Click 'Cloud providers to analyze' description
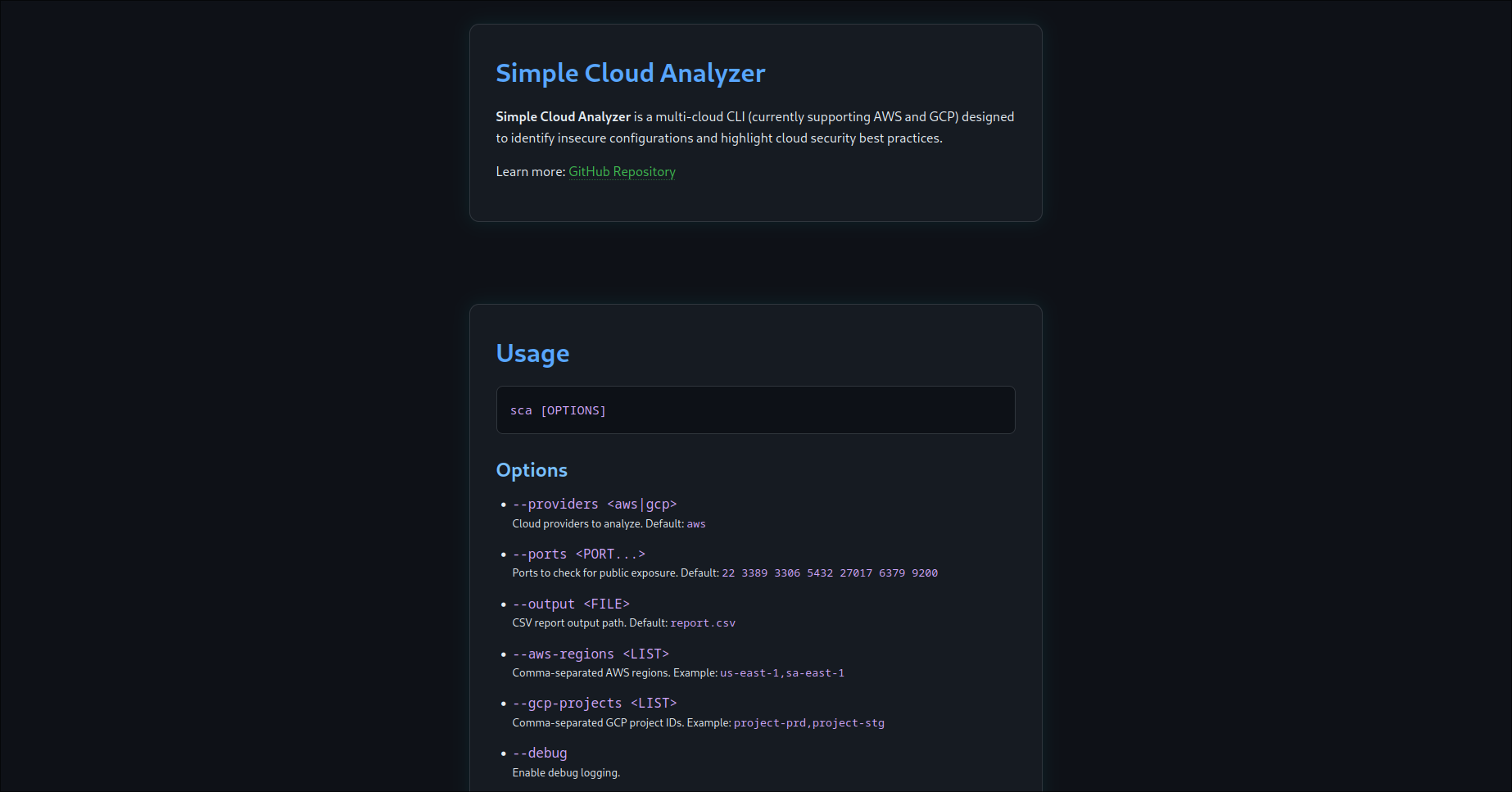 (x=577, y=523)
